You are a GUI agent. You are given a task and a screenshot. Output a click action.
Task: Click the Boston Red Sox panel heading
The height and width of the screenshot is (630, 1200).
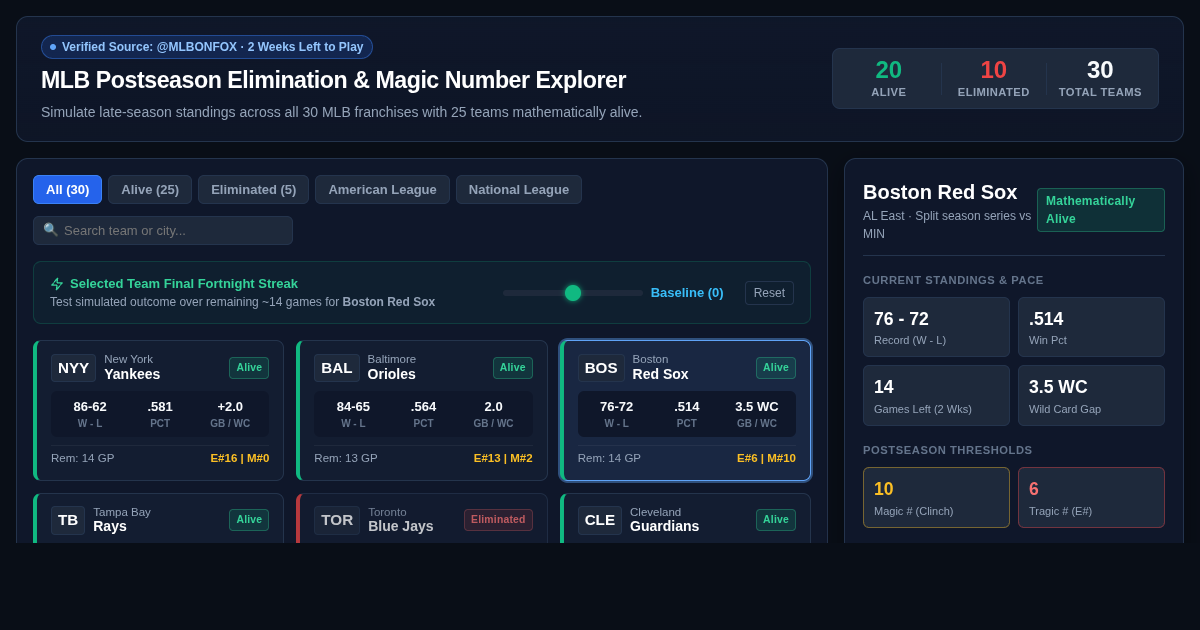coord(940,192)
